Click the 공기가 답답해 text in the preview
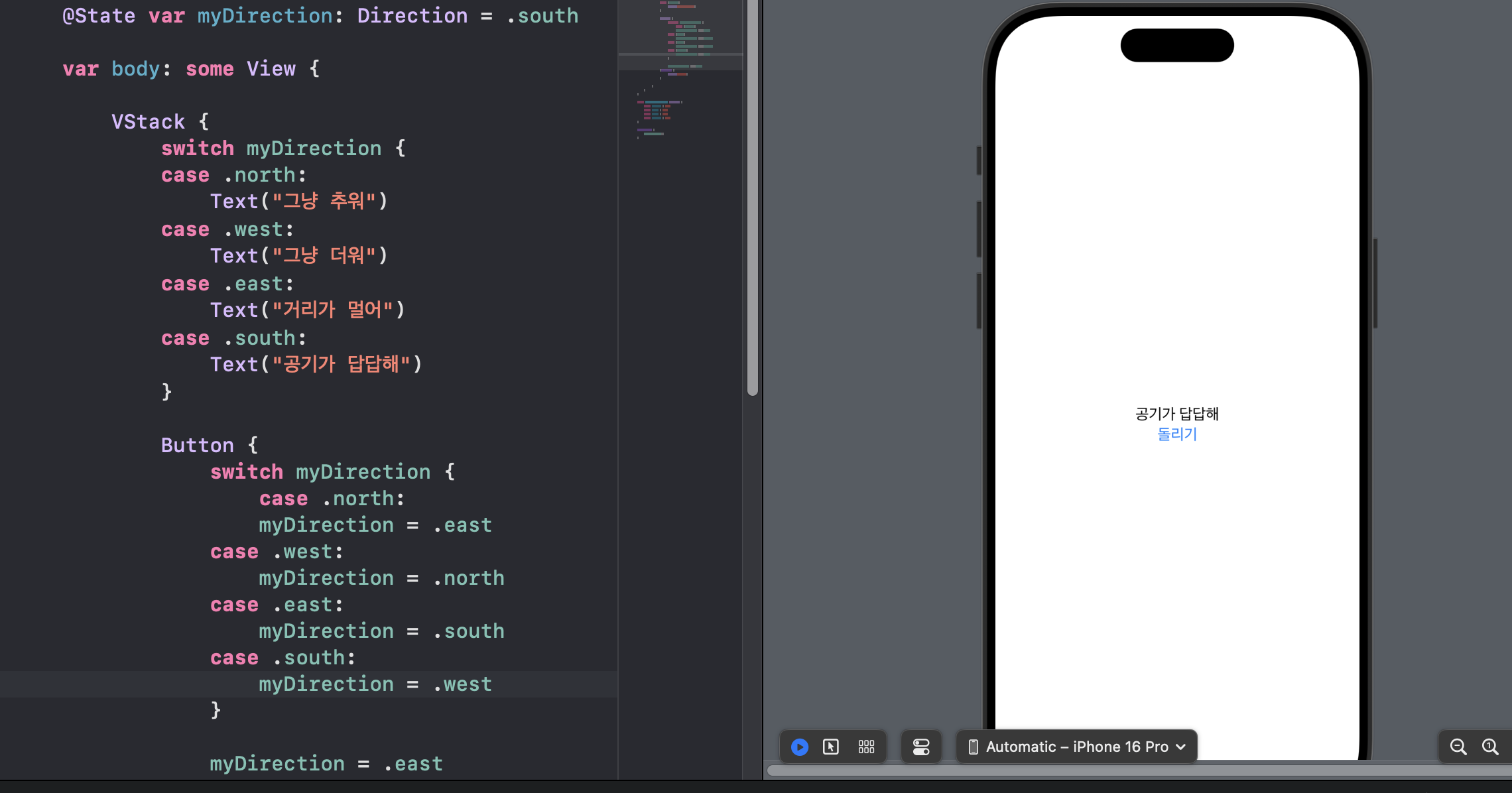Image resolution: width=1512 pixels, height=793 pixels. (x=1177, y=414)
